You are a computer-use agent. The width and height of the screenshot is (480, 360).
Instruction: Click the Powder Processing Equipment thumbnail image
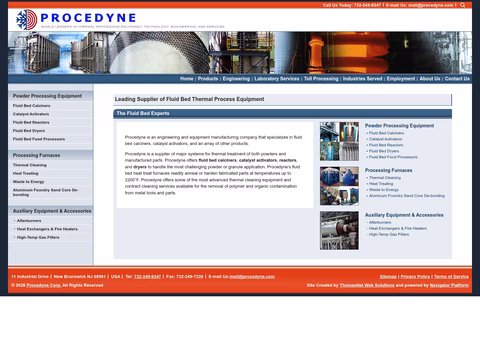[x=339, y=141]
